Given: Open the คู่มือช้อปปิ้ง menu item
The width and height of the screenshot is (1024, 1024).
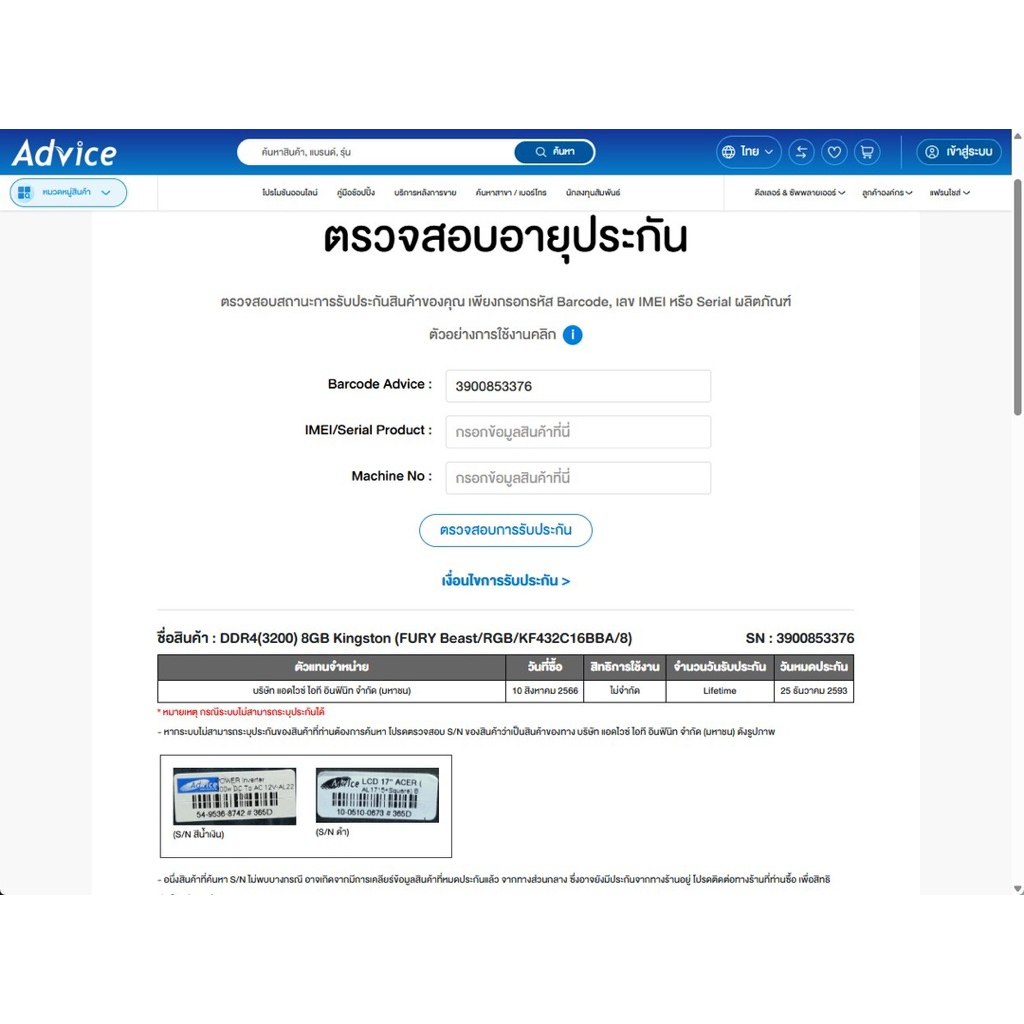Looking at the screenshot, I should (x=356, y=192).
